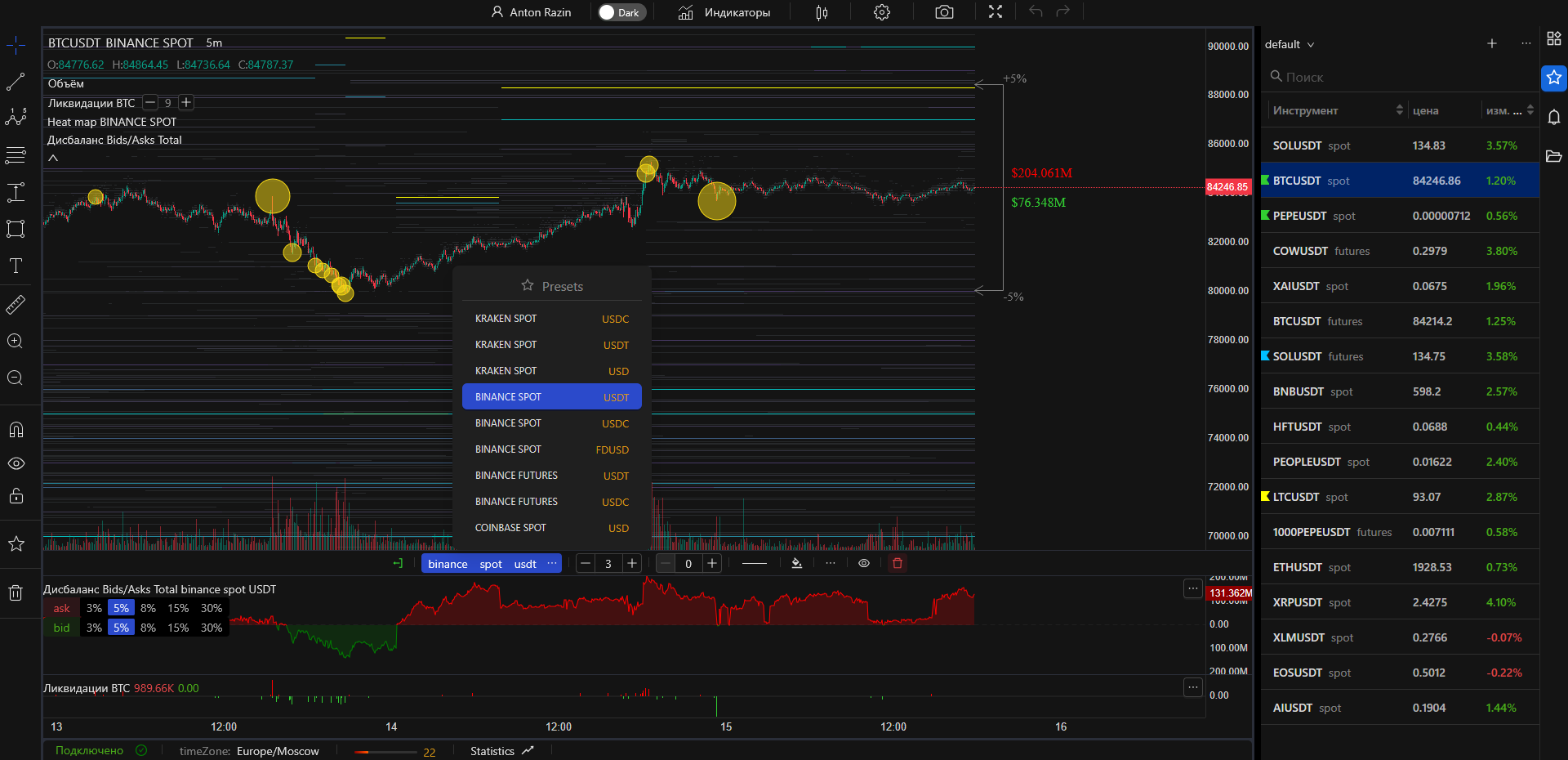Increase the offset value 0
The image size is (1568, 760).
click(712, 563)
